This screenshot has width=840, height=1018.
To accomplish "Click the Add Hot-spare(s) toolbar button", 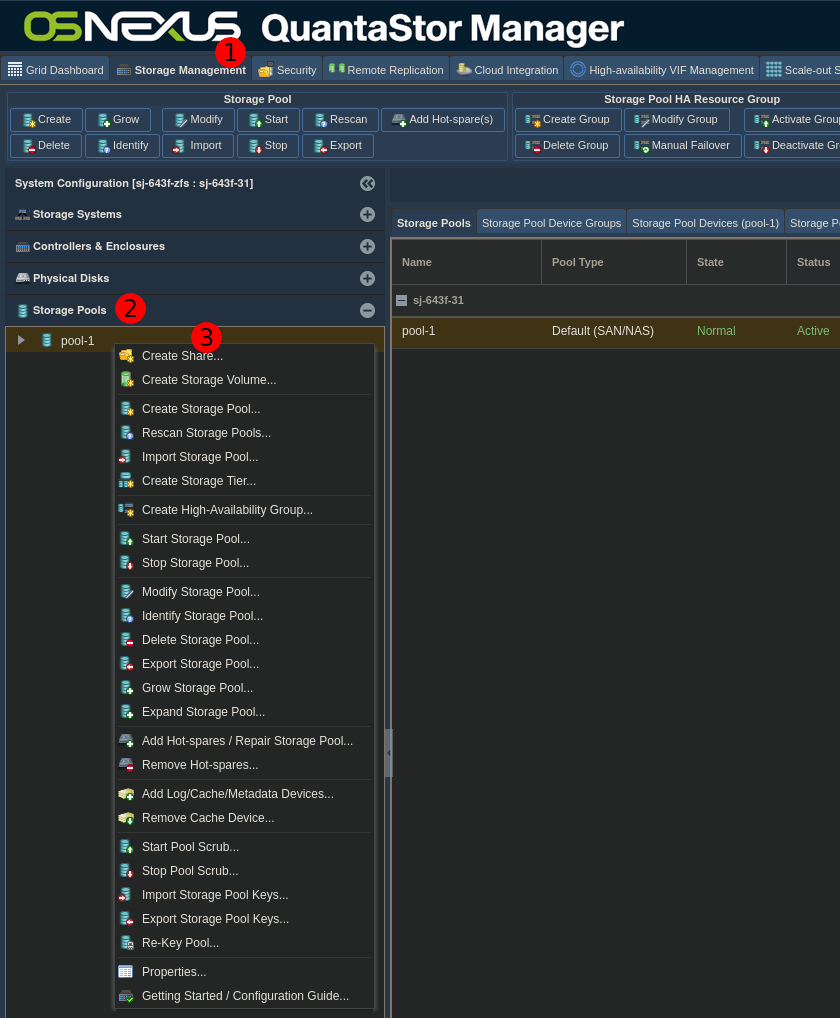I will pyautogui.click(x=442, y=120).
